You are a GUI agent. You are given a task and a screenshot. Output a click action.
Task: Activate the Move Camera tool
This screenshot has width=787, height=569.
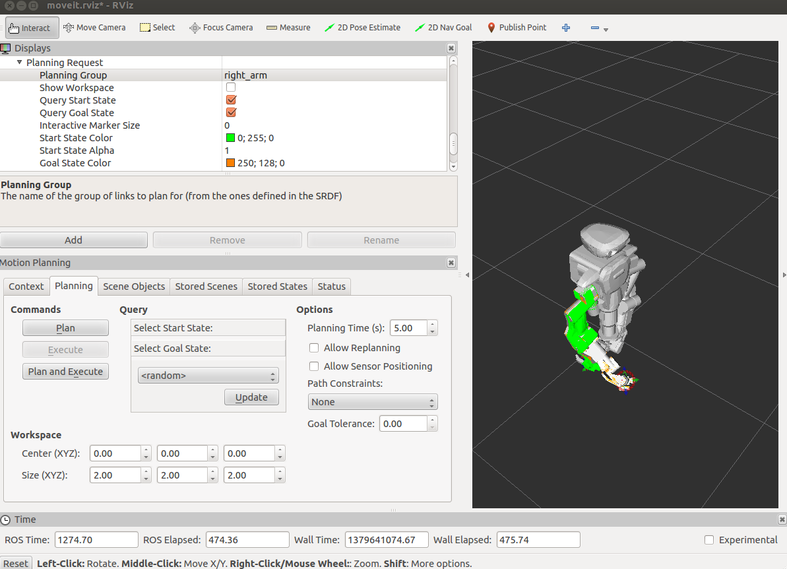(x=94, y=27)
